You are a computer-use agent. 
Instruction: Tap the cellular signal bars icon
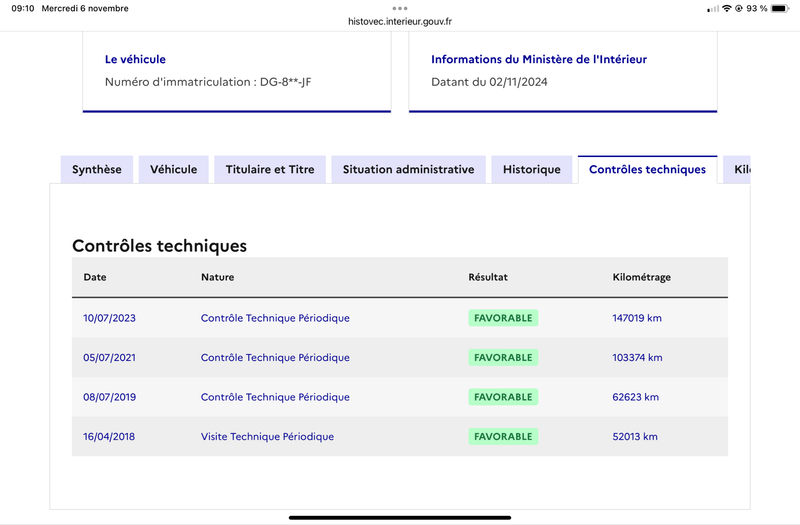coord(713,9)
